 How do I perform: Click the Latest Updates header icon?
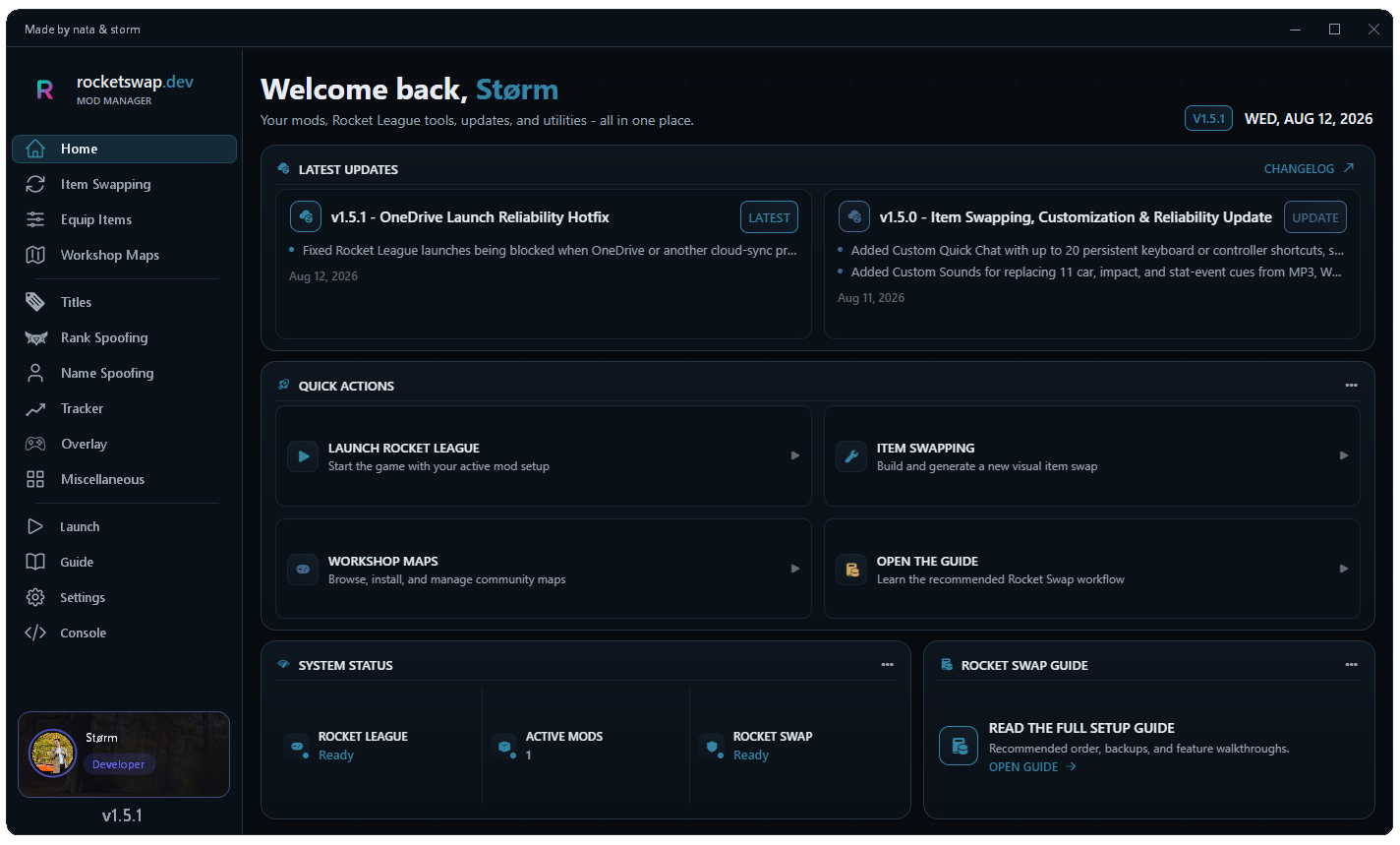coord(283,168)
